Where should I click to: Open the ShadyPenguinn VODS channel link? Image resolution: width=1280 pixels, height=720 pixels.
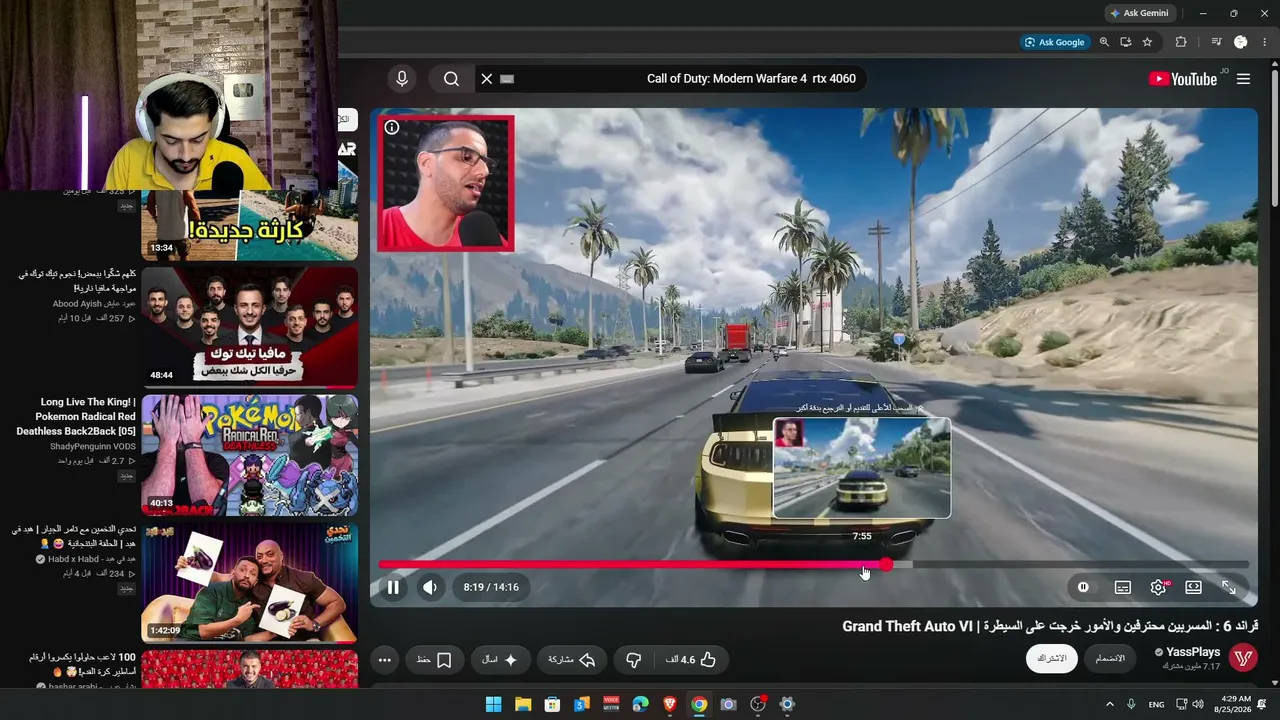pos(93,446)
